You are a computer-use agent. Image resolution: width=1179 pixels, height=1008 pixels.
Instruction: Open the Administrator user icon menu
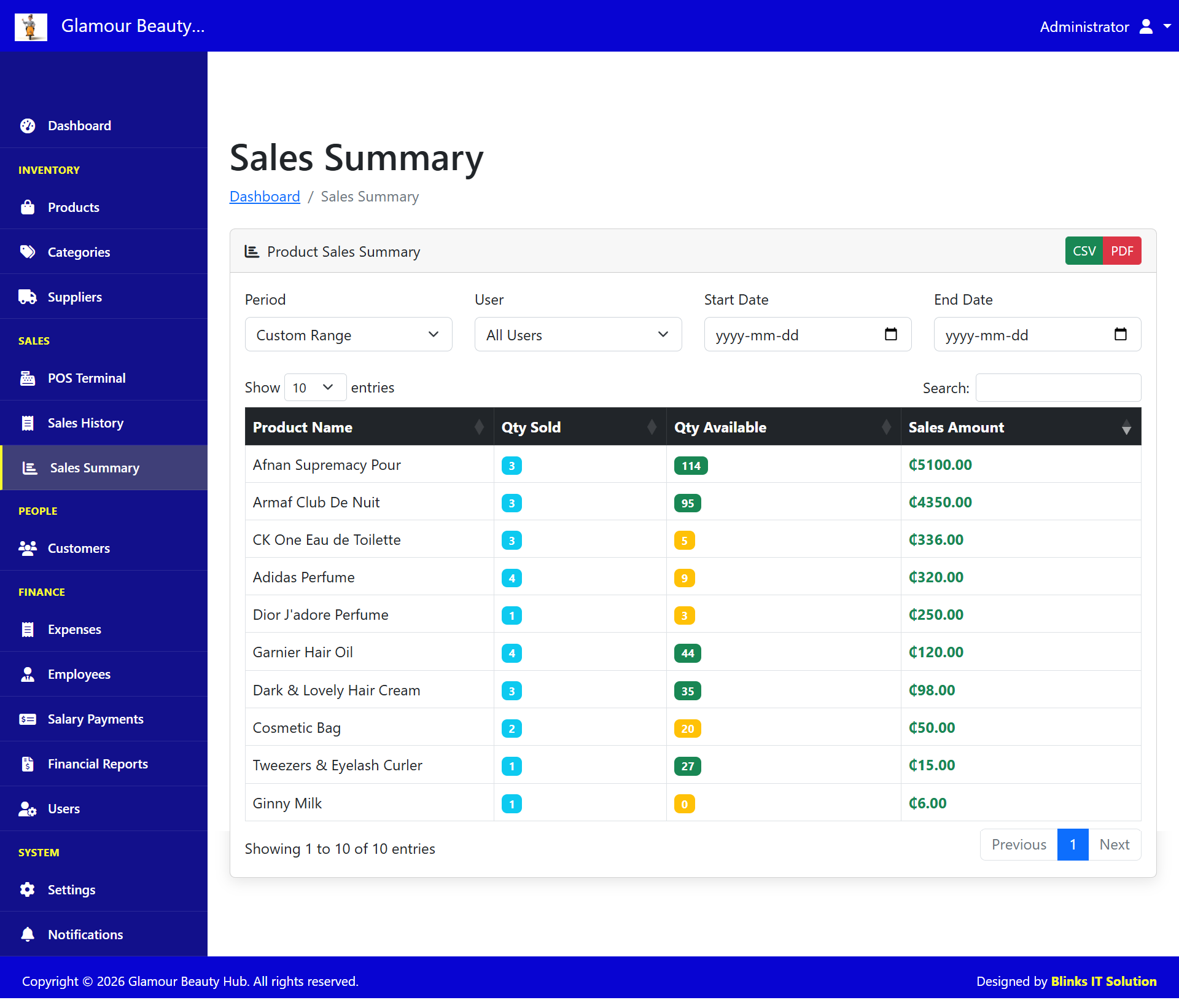(x=1146, y=27)
